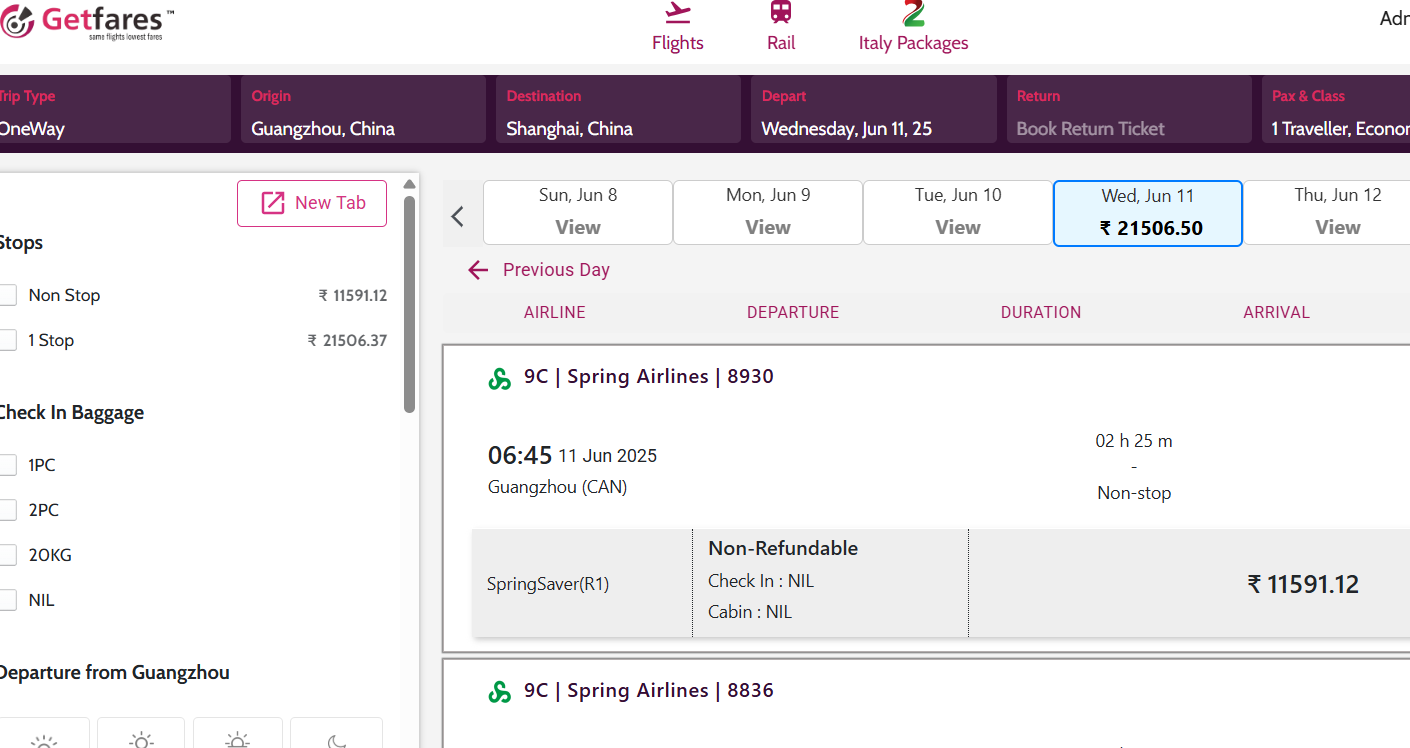Click the Italy Packages icon

[x=913, y=13]
